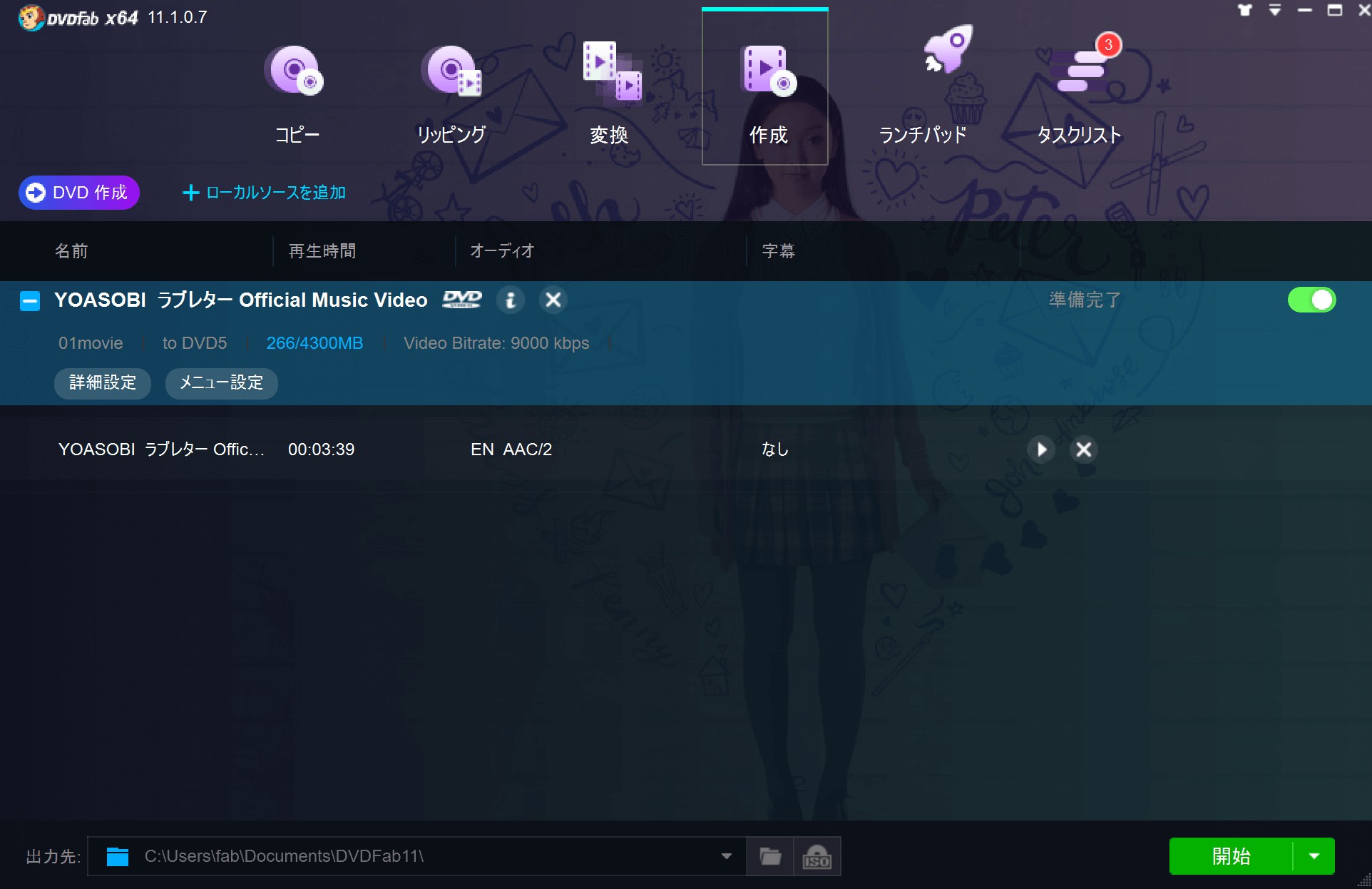Click the 266/4300MB size text

(314, 343)
